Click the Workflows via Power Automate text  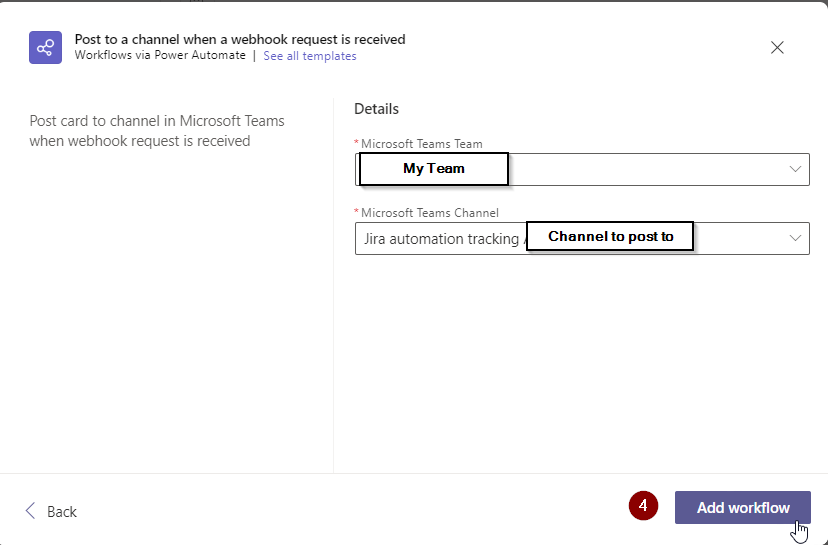click(160, 55)
